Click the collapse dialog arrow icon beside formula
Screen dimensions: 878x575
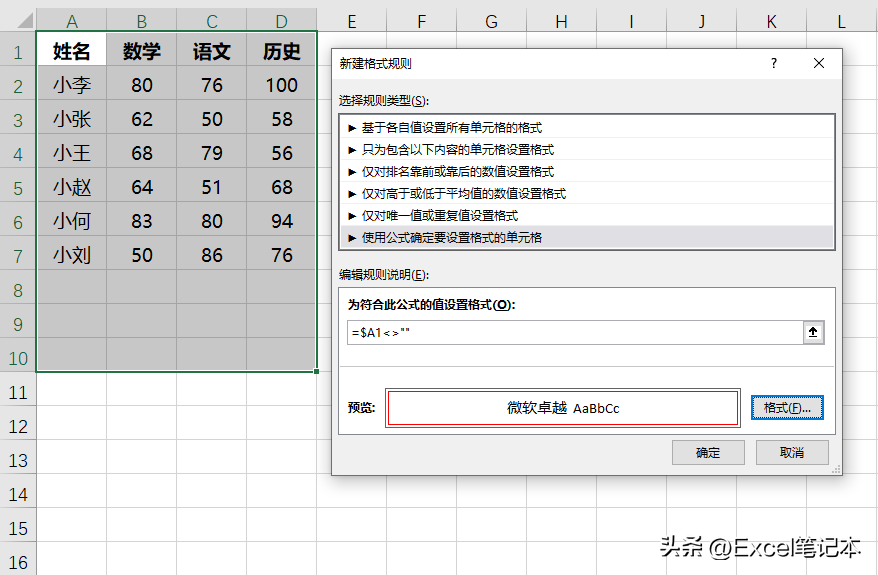813,333
